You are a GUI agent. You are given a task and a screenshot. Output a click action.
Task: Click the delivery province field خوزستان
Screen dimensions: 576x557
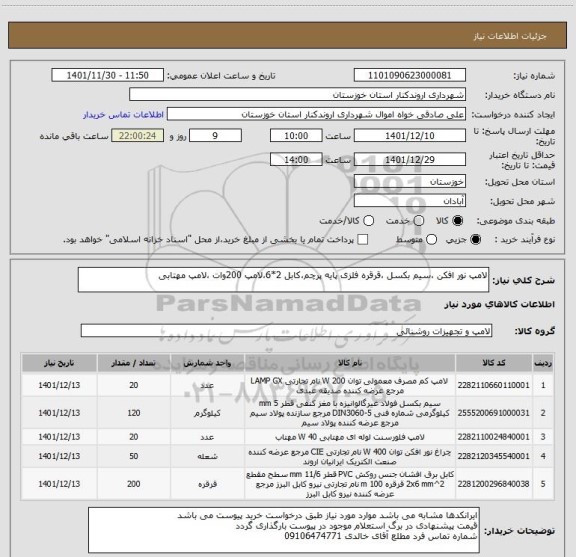pos(410,182)
